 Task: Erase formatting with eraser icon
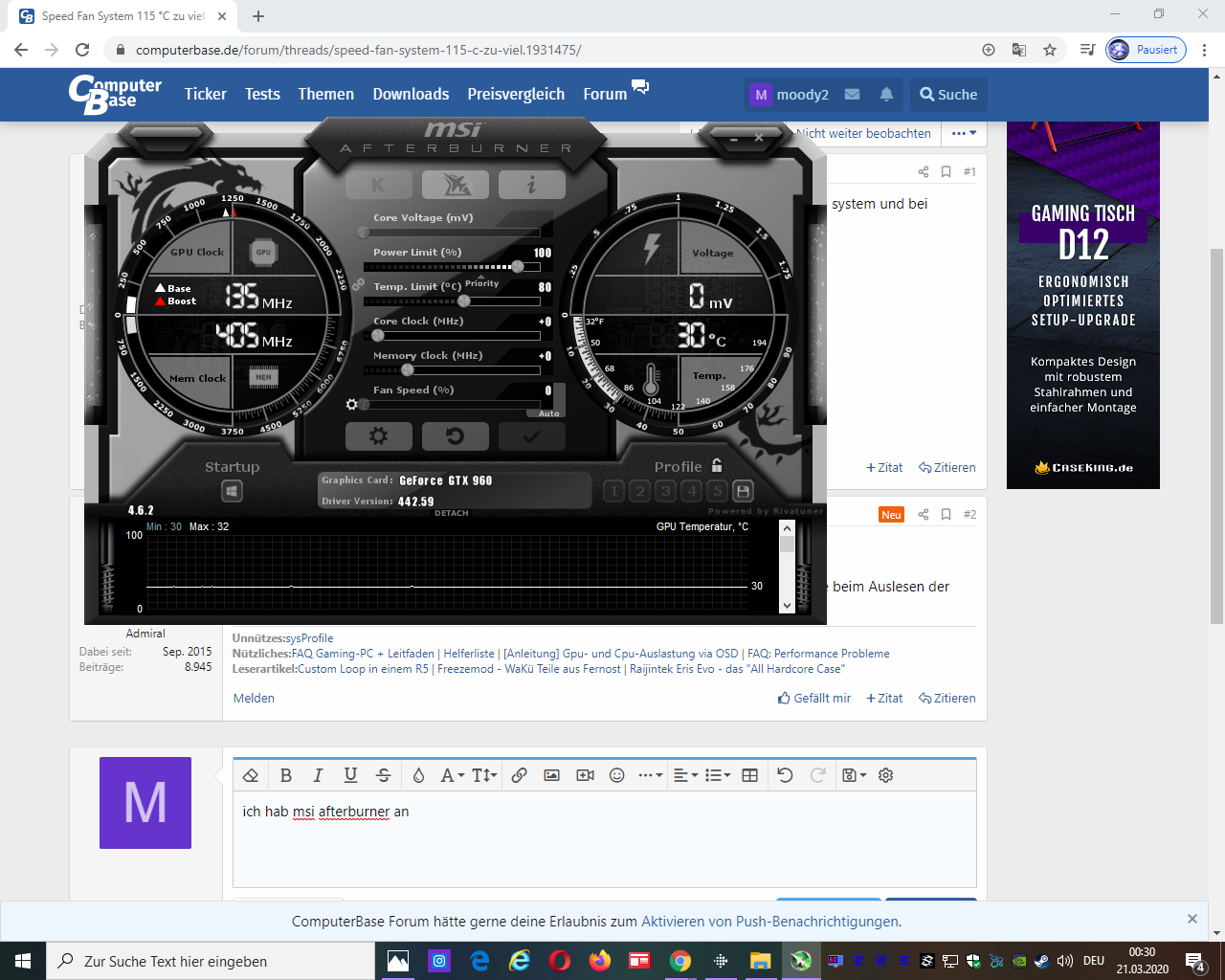251,775
